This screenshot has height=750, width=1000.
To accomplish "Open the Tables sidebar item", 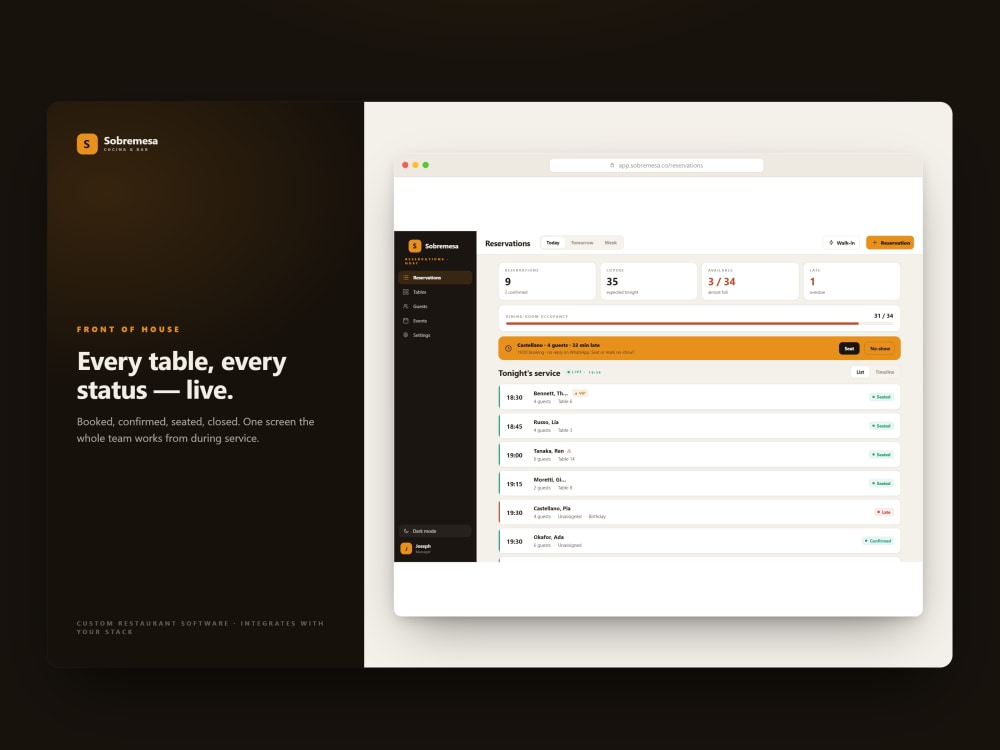I will pos(435,292).
